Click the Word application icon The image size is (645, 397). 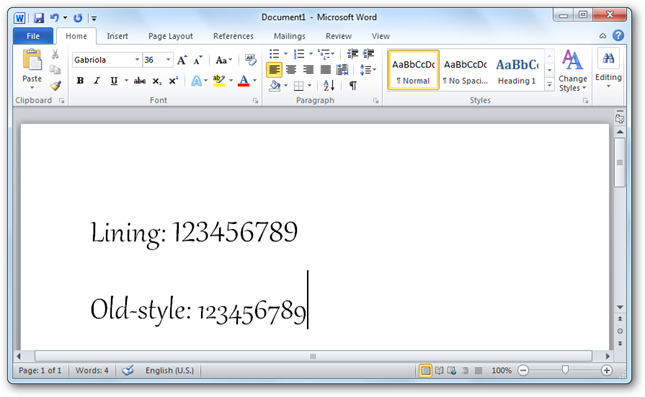[x=19, y=18]
